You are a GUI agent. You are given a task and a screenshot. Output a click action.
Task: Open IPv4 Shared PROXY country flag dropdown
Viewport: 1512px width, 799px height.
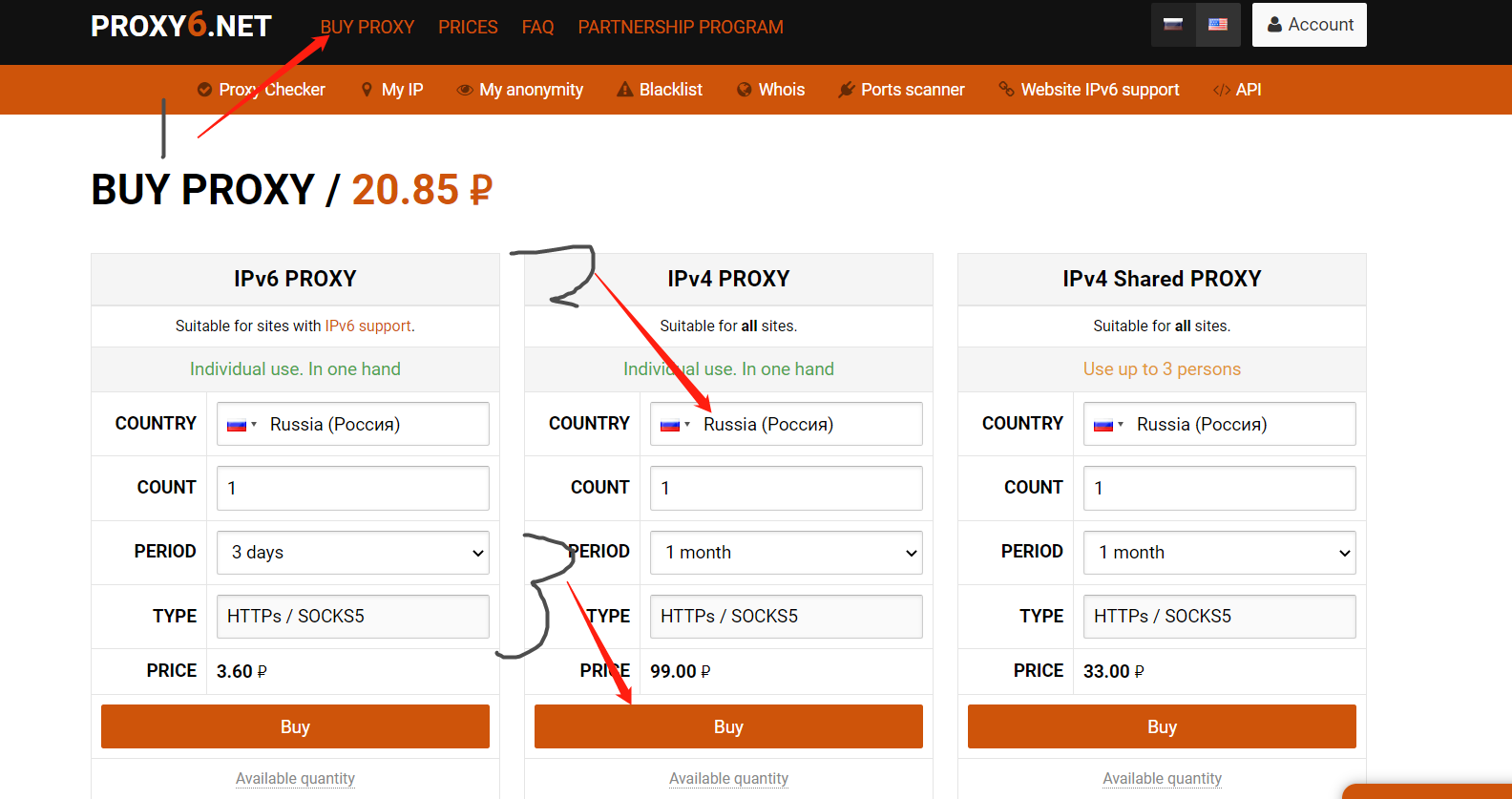coord(1109,425)
